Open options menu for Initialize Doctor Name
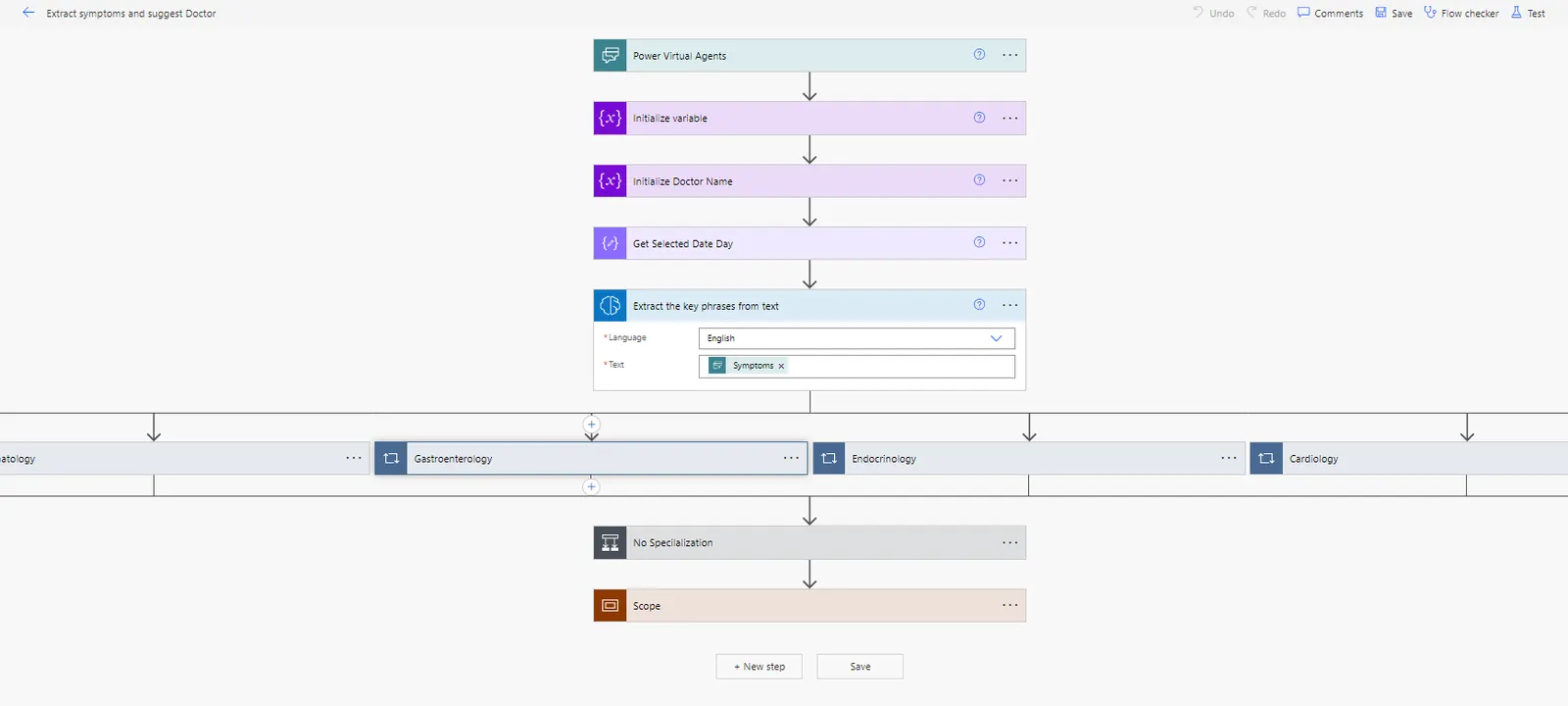The width and height of the screenshot is (1568, 706). [1010, 181]
